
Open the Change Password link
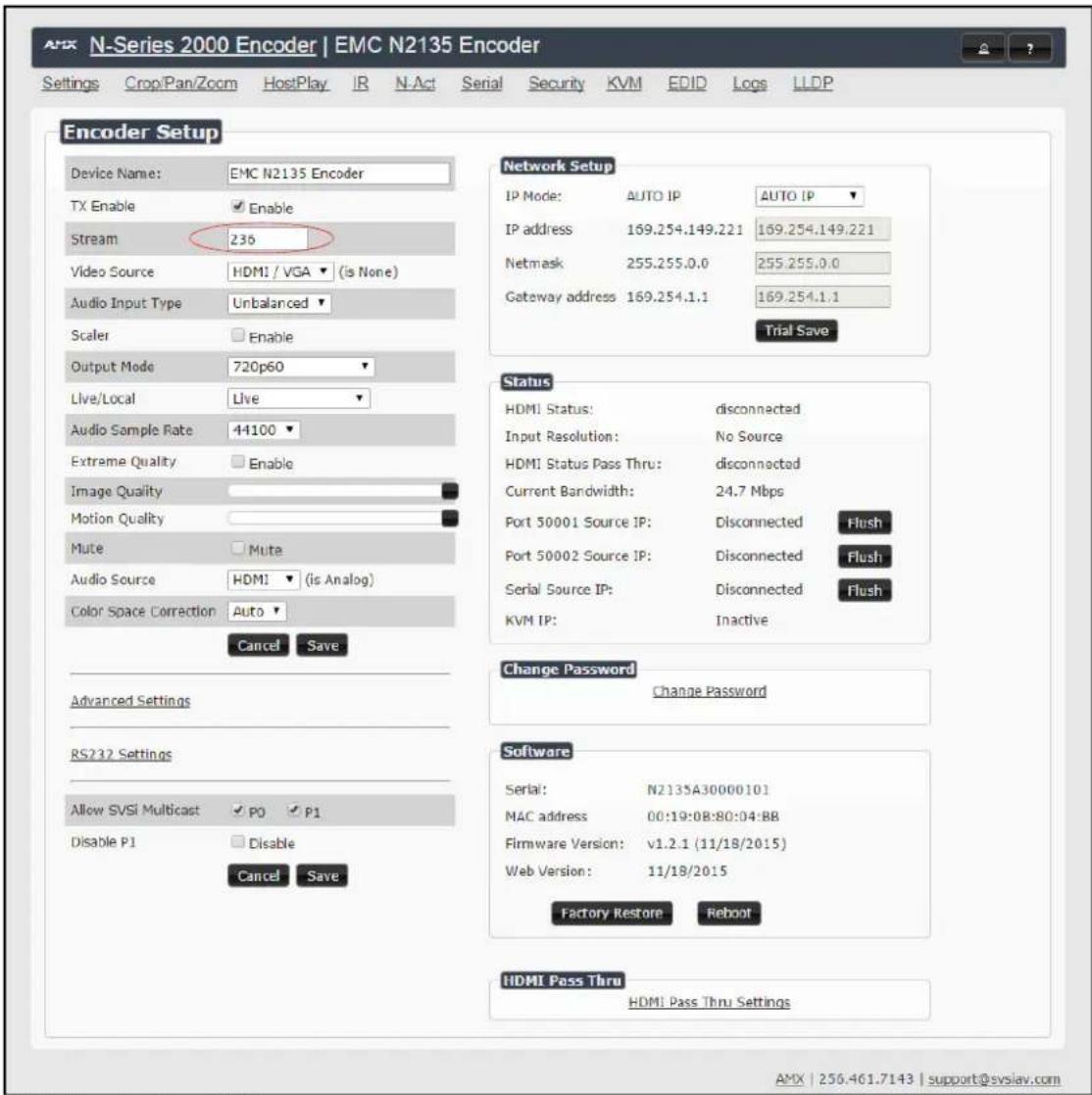(x=710, y=691)
